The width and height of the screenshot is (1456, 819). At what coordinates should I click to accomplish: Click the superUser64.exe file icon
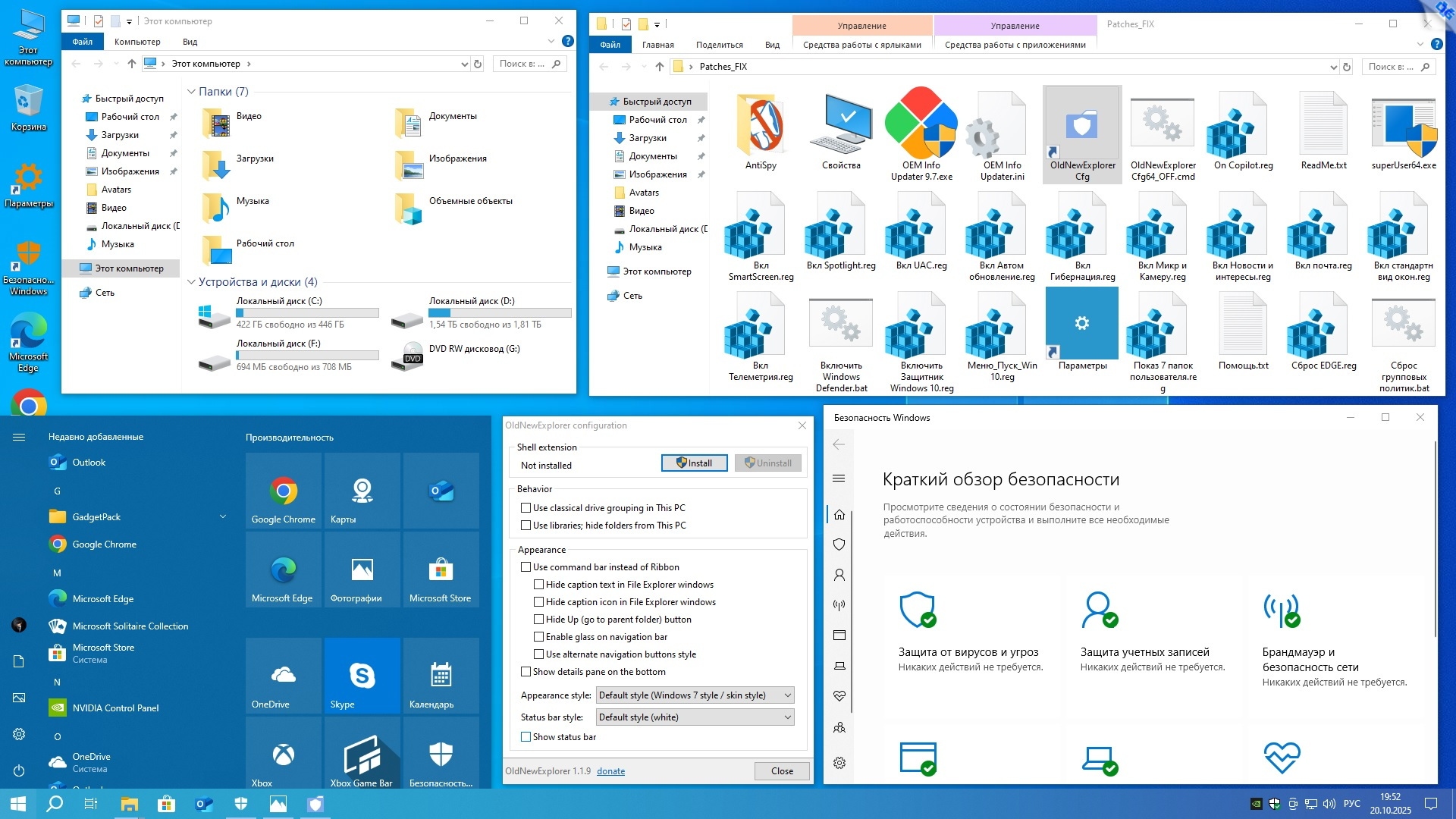pos(1404,125)
